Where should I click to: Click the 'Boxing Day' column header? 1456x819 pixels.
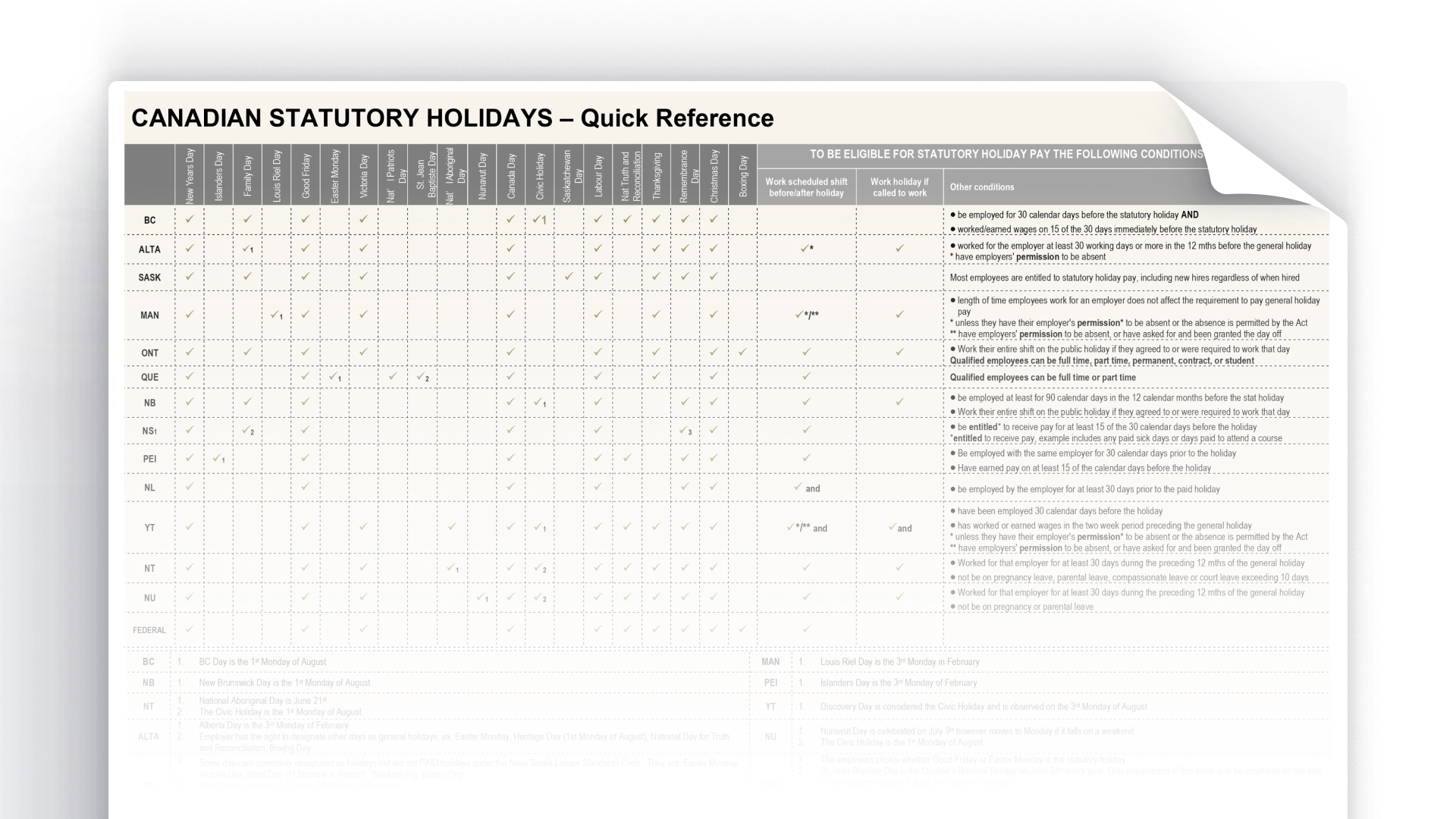[x=742, y=175]
